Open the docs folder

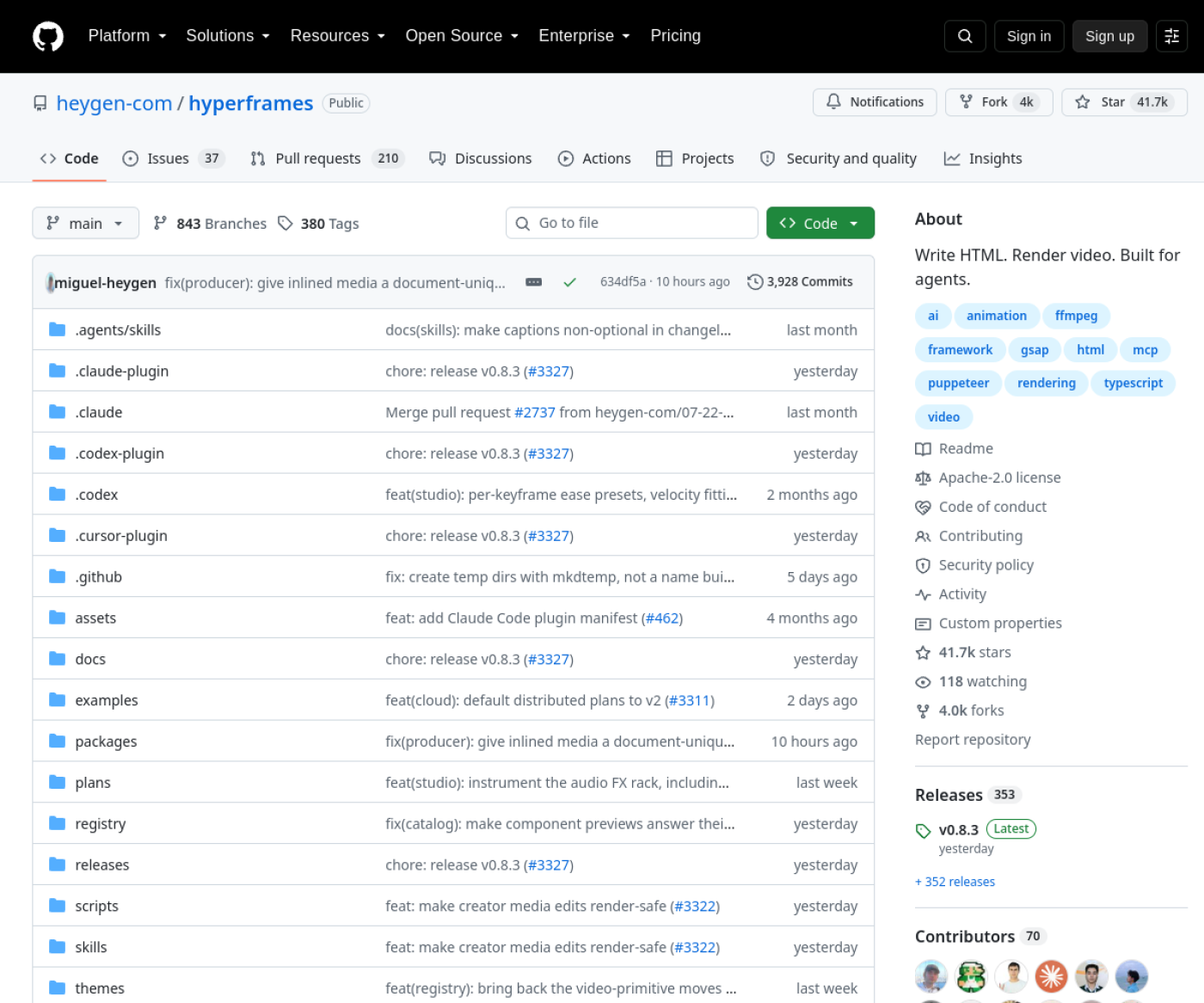90,659
